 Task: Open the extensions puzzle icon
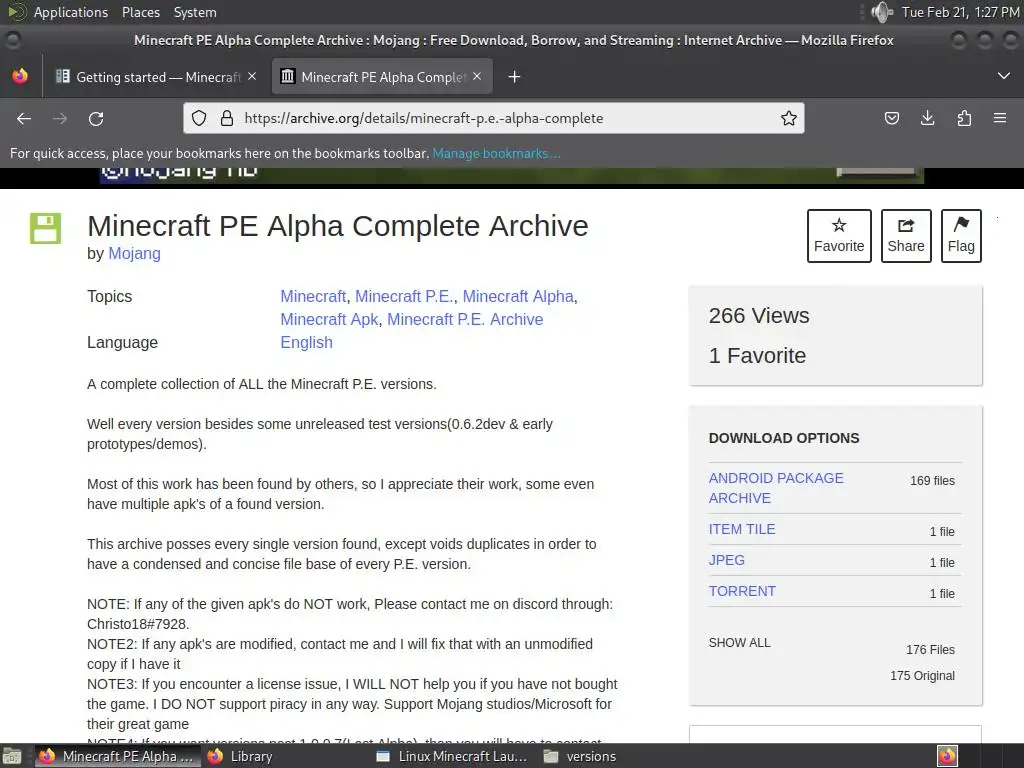964,118
